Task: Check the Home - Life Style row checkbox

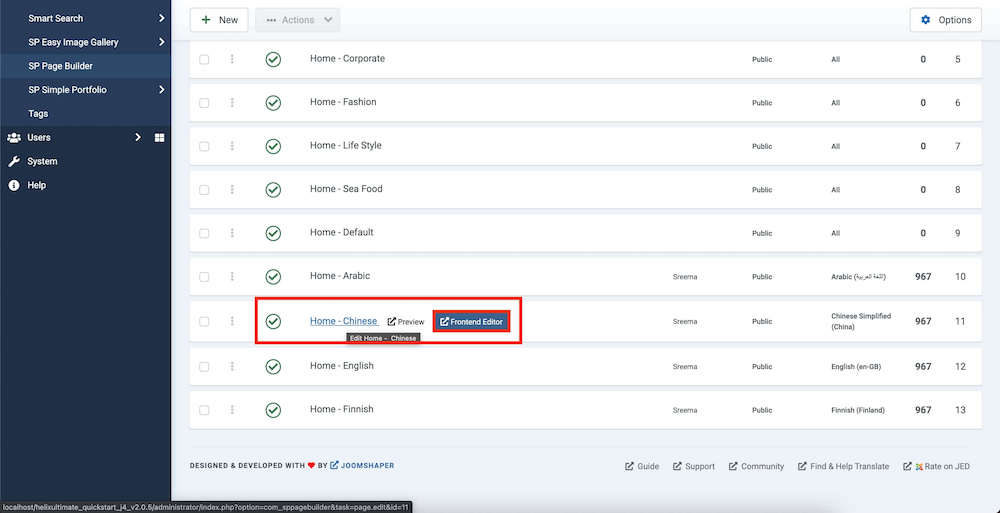Action: point(204,146)
